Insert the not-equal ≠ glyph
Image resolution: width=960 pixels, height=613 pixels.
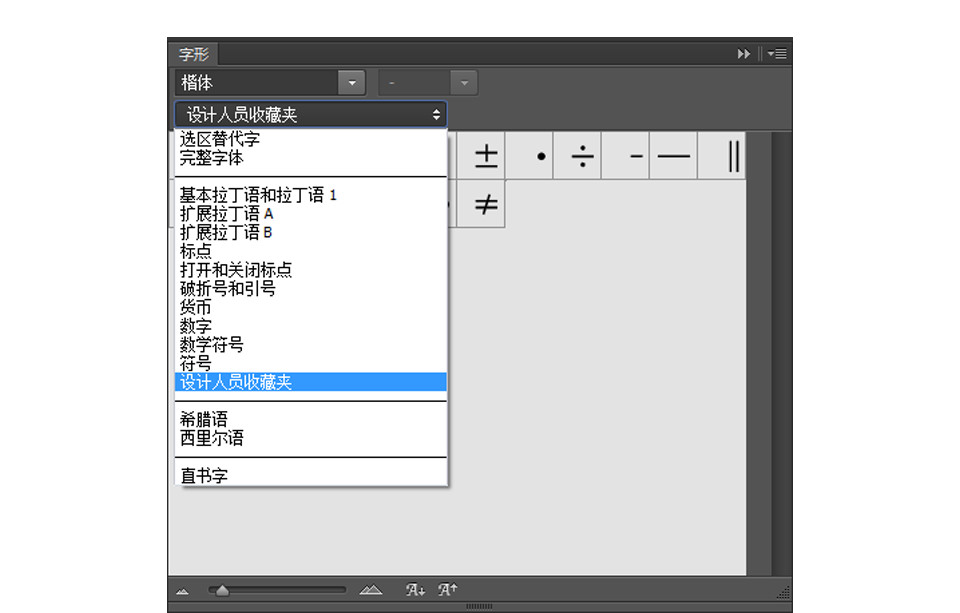481,204
